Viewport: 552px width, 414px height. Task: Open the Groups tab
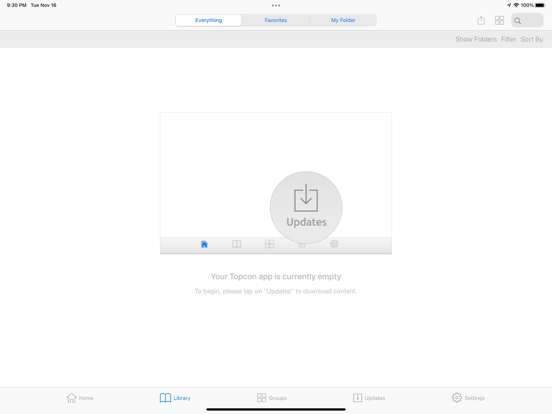point(271,398)
